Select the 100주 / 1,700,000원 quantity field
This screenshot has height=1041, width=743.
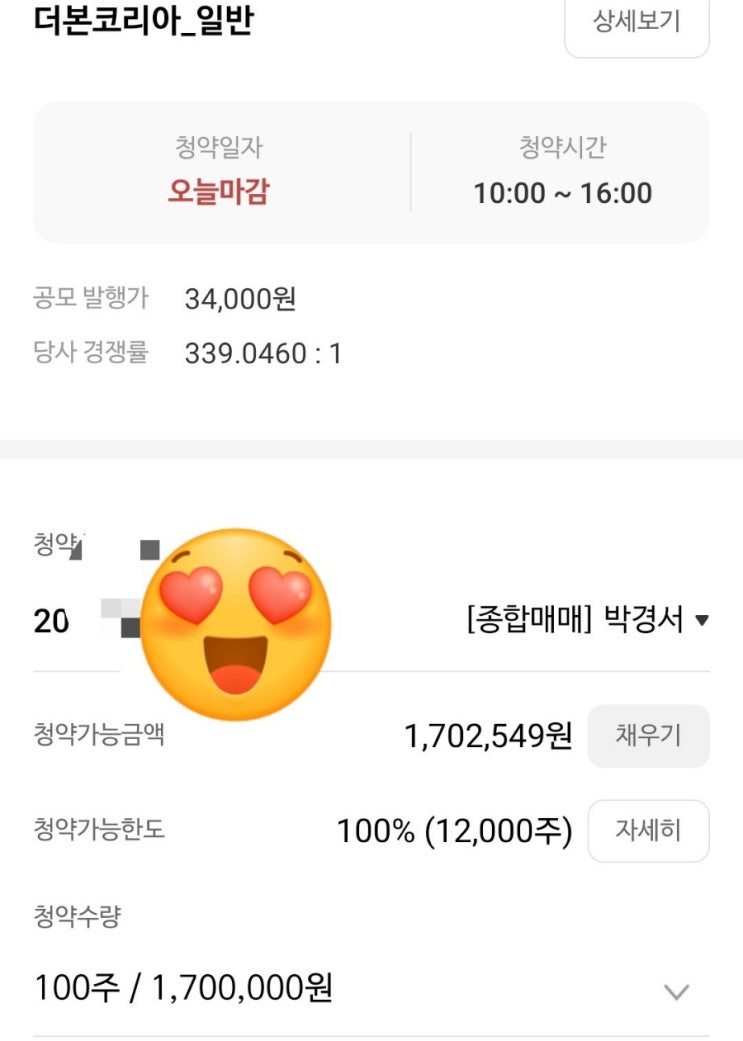pyautogui.click(x=371, y=989)
